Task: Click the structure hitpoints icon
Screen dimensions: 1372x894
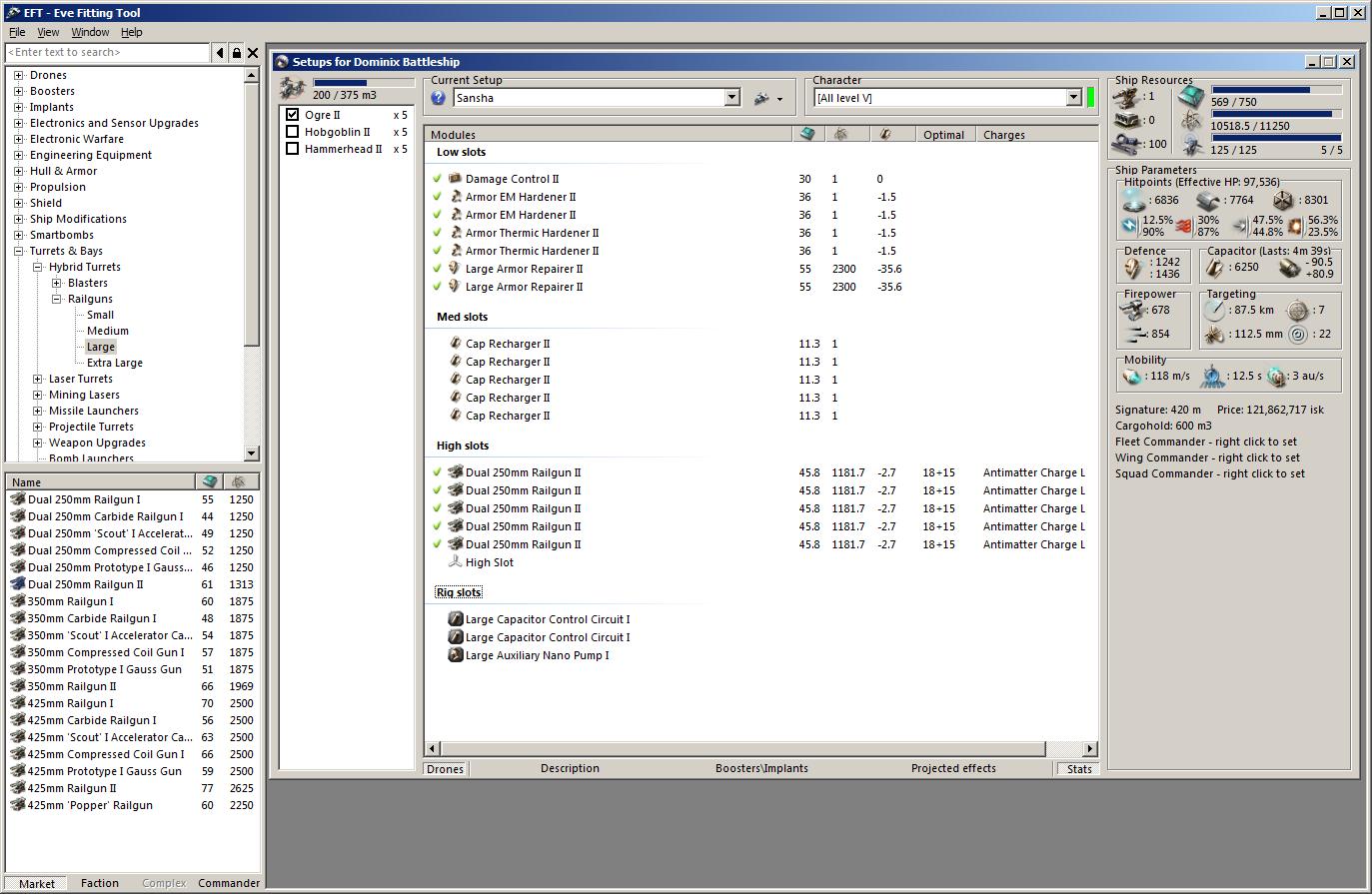Action: 1283,200
